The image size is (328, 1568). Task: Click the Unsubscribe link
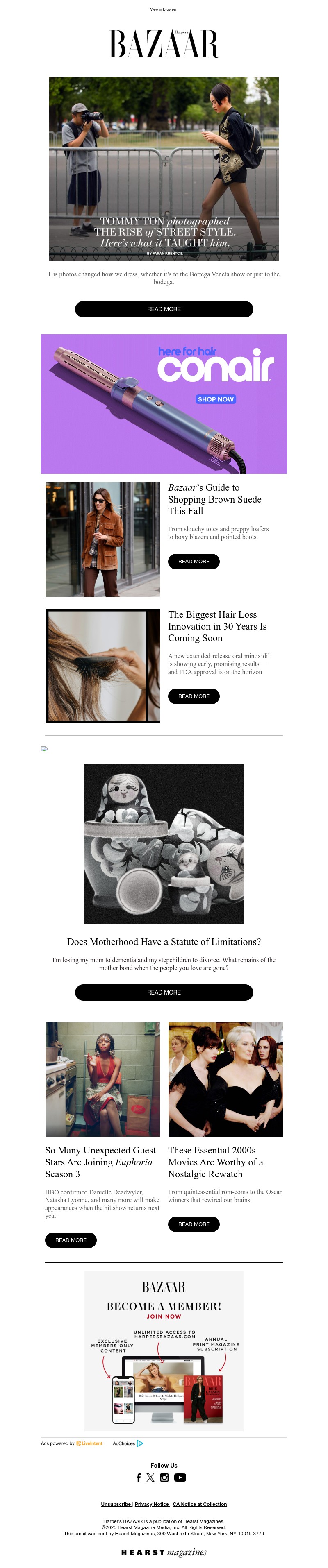tap(116, 1504)
